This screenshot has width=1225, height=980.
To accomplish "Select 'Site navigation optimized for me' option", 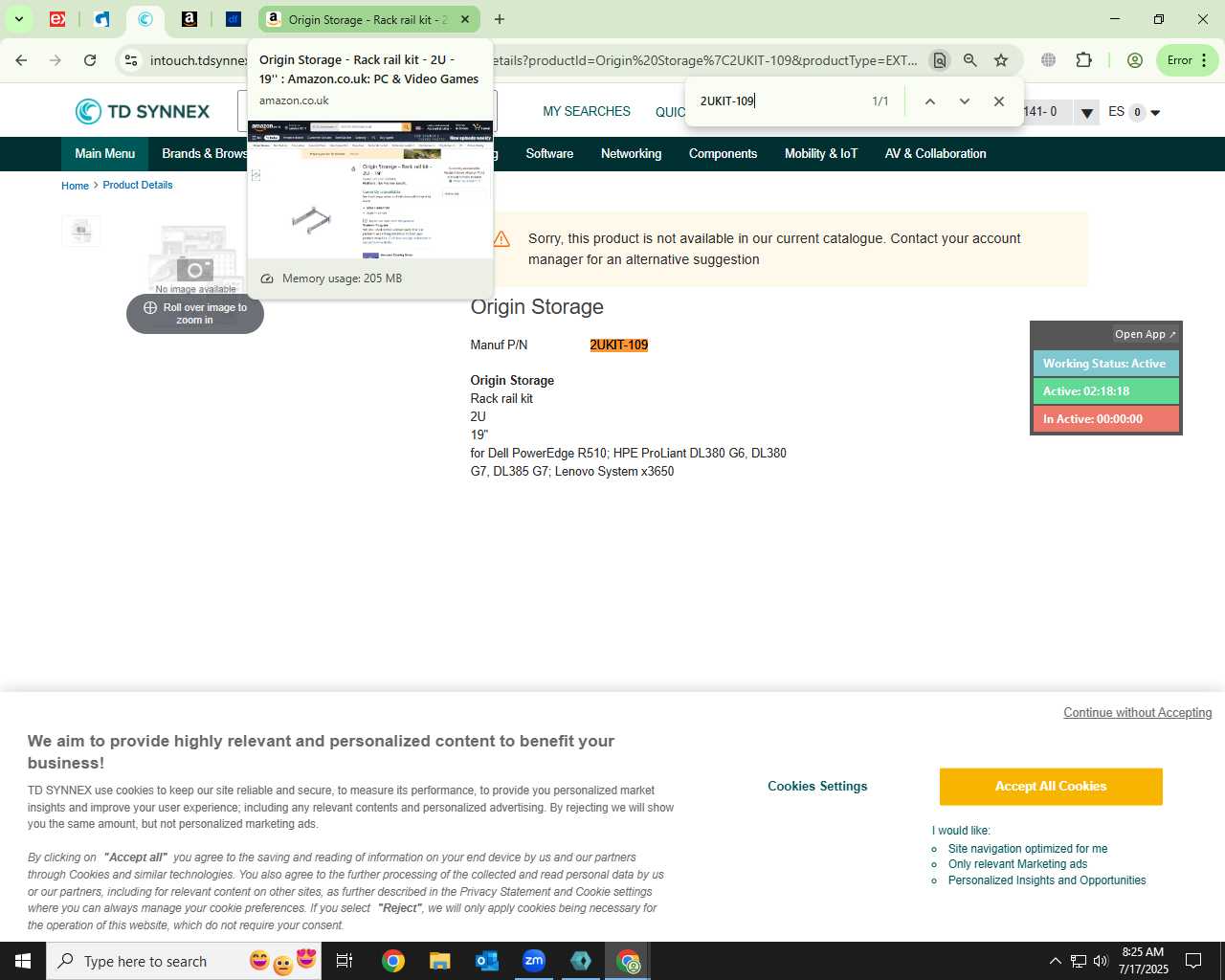I will [x=1027, y=849].
